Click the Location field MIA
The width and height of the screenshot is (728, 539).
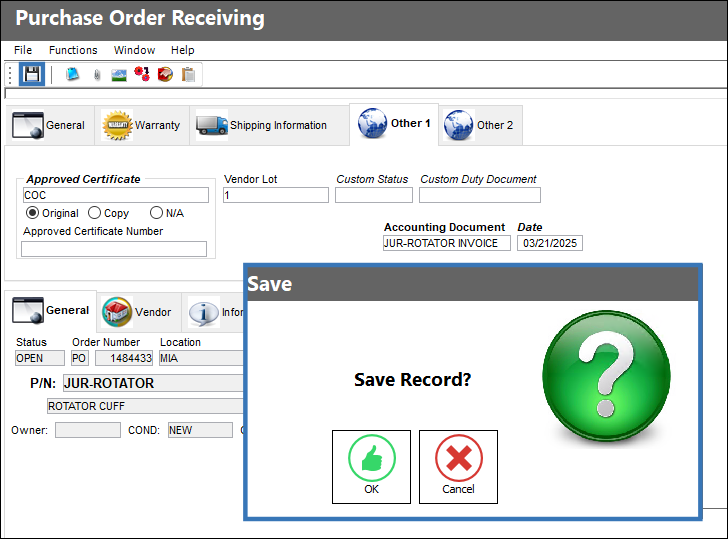click(201, 358)
